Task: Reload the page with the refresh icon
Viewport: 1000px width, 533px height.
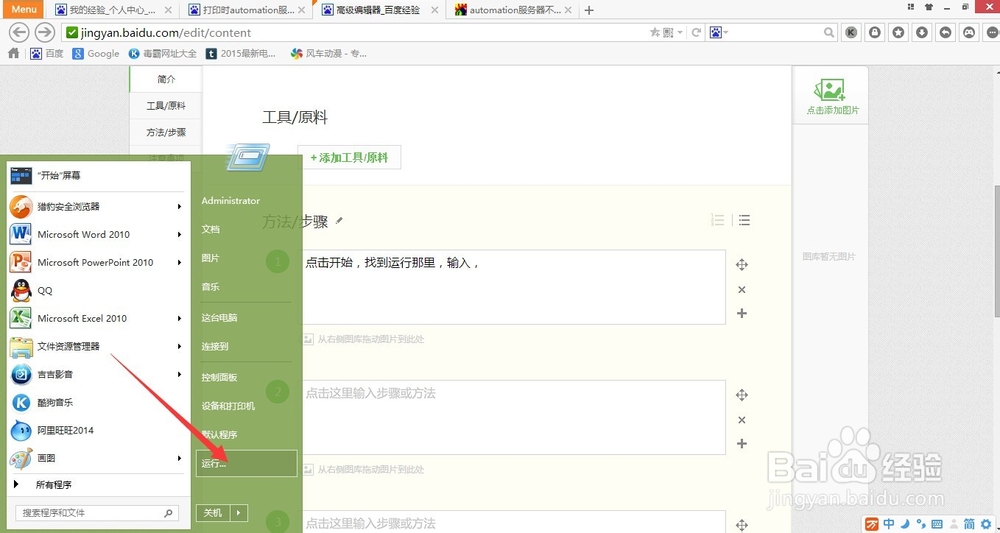Action: tap(697, 33)
